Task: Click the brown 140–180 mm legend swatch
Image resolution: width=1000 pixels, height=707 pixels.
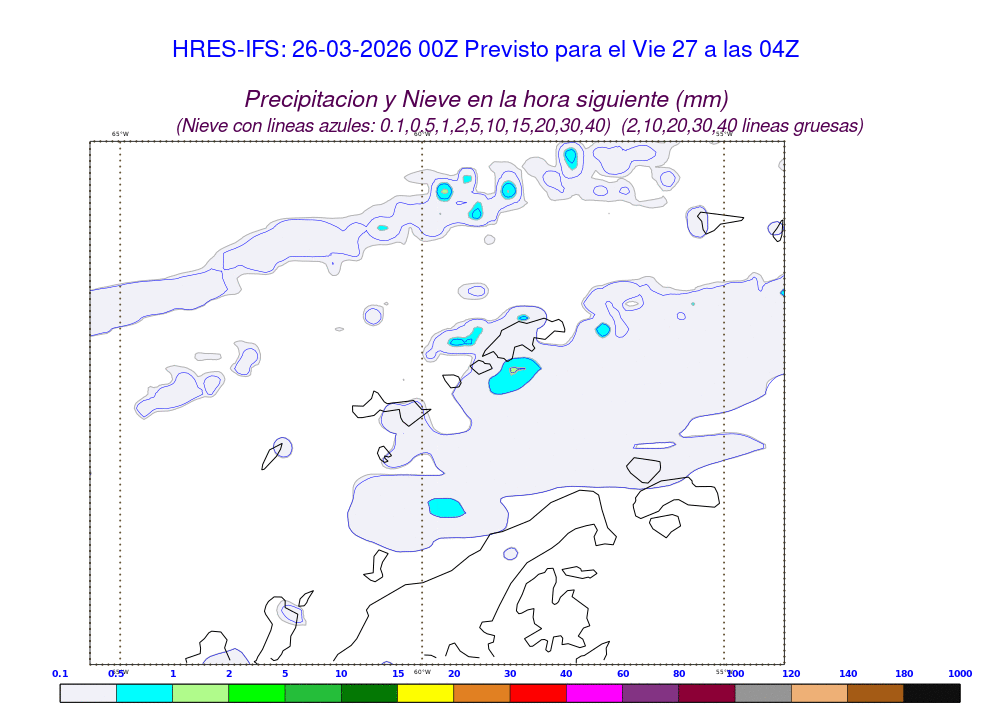Action: (876, 692)
